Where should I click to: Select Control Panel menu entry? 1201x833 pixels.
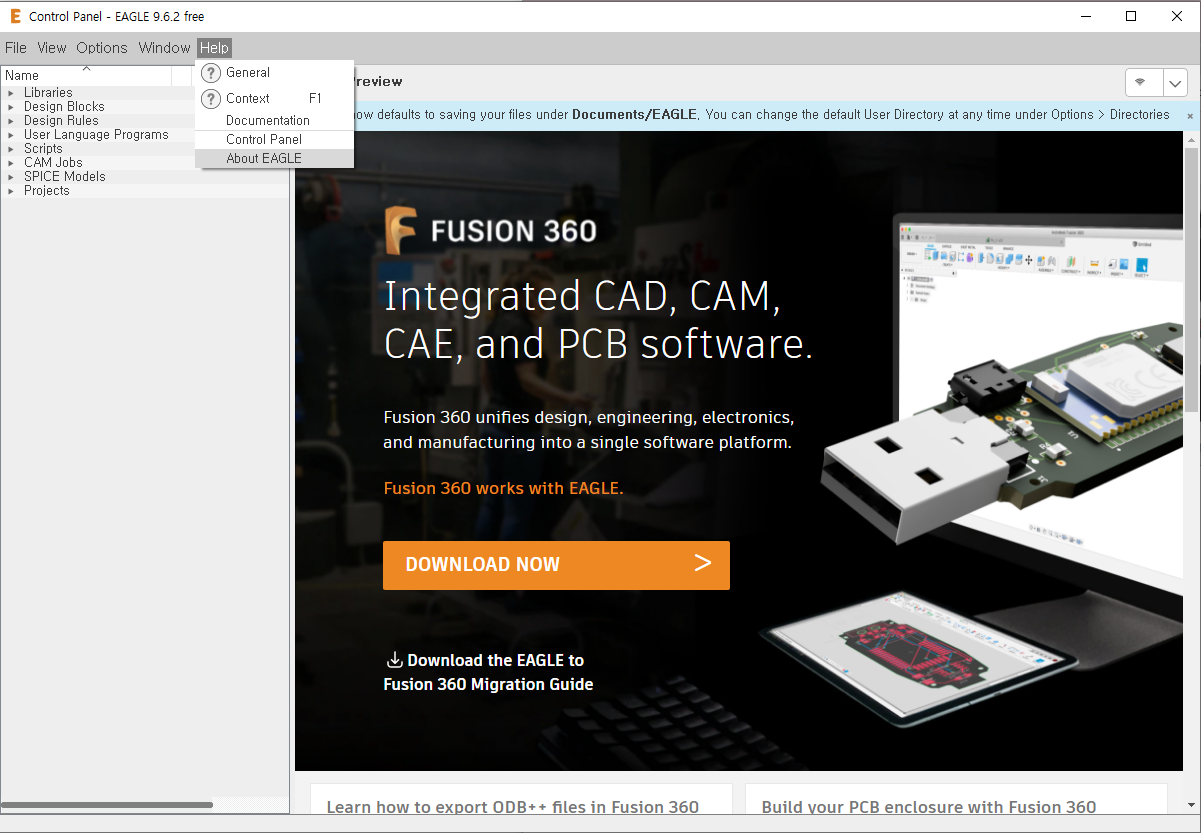(275, 139)
